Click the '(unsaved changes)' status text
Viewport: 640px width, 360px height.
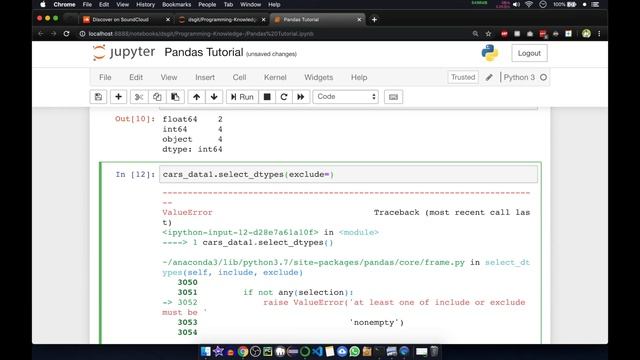click(x=271, y=54)
